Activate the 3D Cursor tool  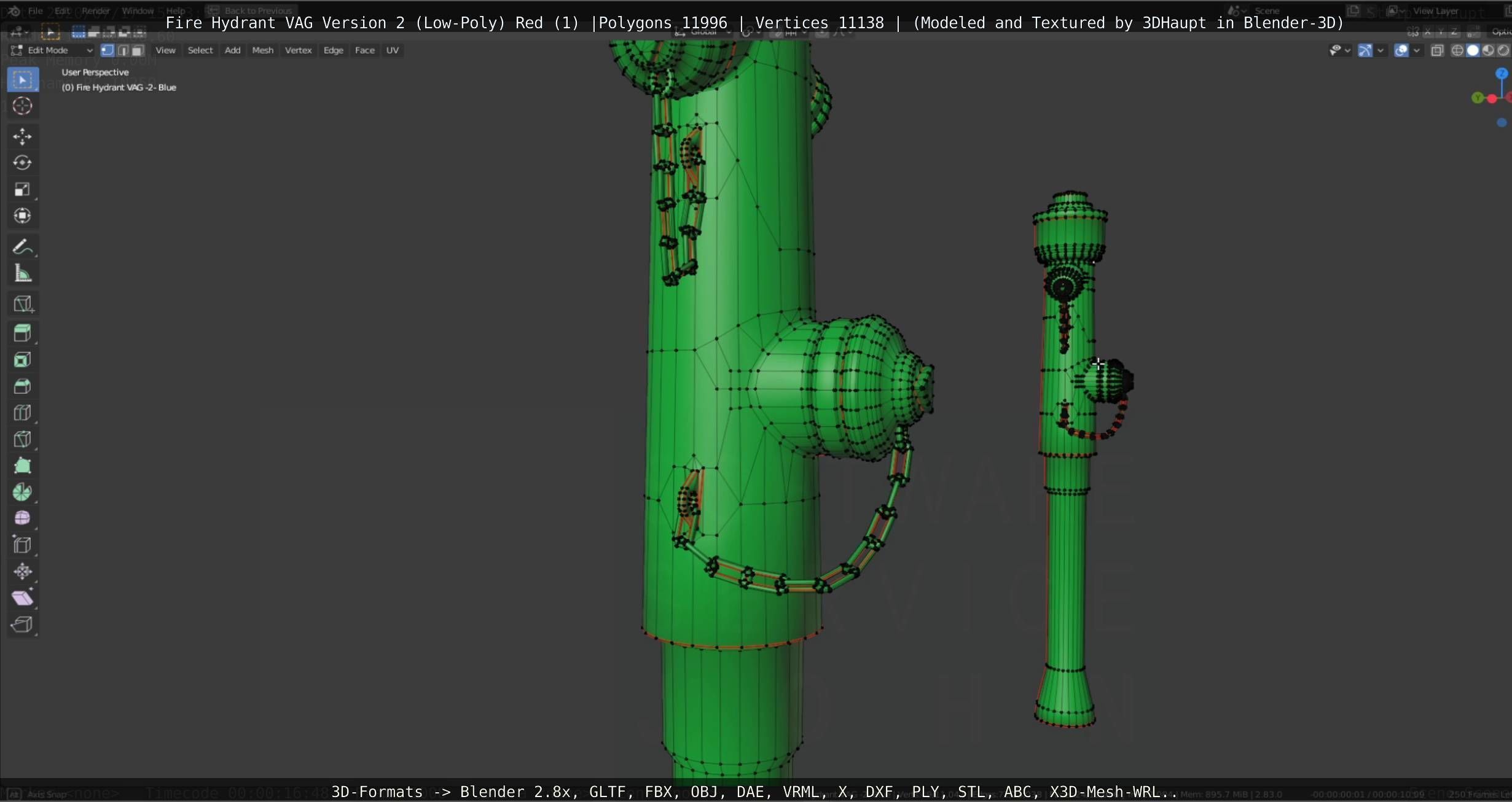(x=23, y=106)
